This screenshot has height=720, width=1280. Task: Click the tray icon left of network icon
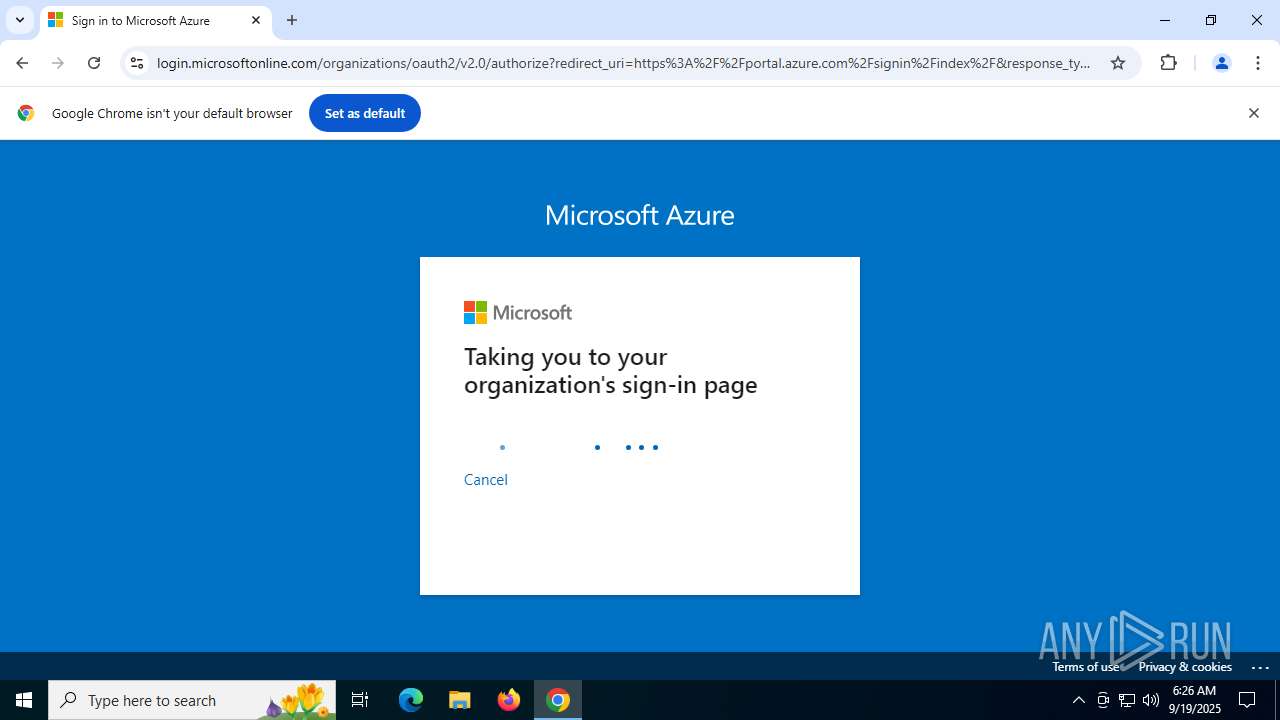point(1103,700)
